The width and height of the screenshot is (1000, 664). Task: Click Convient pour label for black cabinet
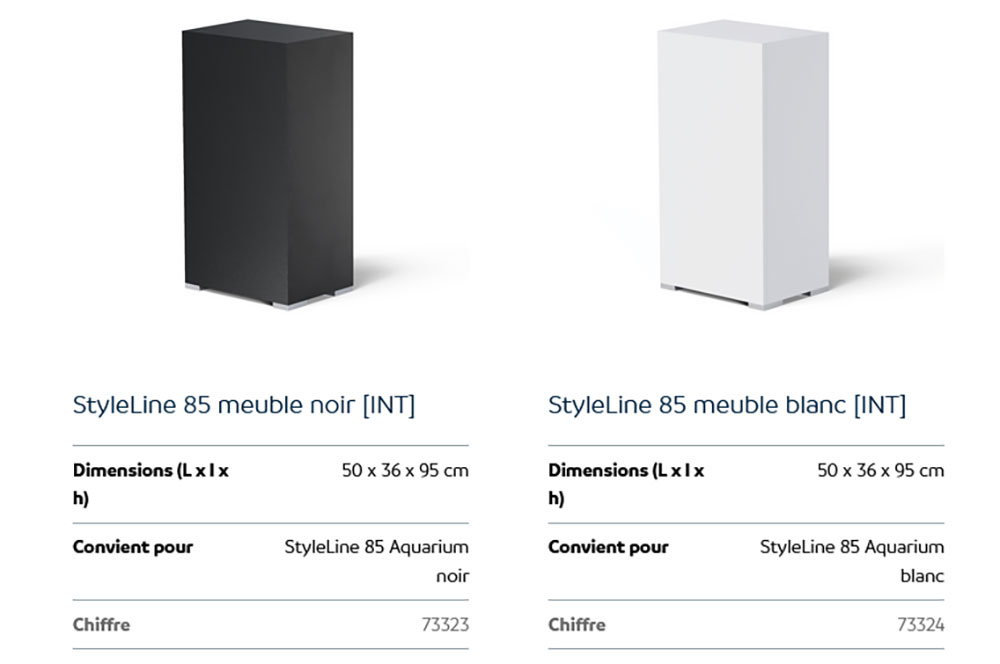click(x=133, y=547)
